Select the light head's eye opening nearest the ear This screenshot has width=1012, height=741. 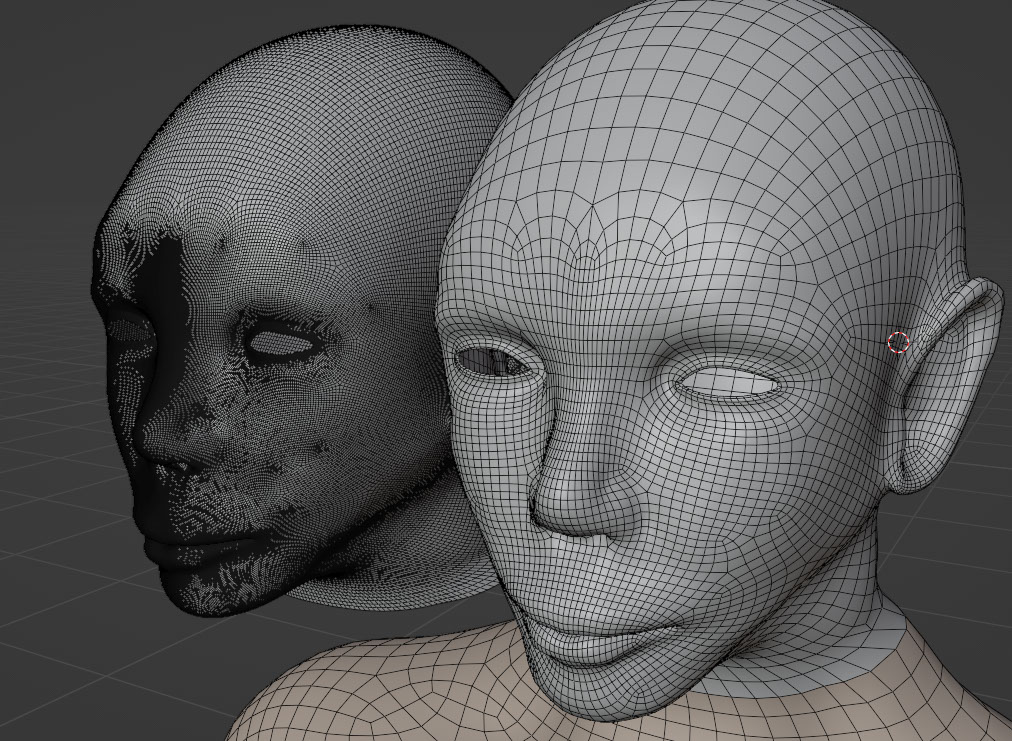click(726, 382)
